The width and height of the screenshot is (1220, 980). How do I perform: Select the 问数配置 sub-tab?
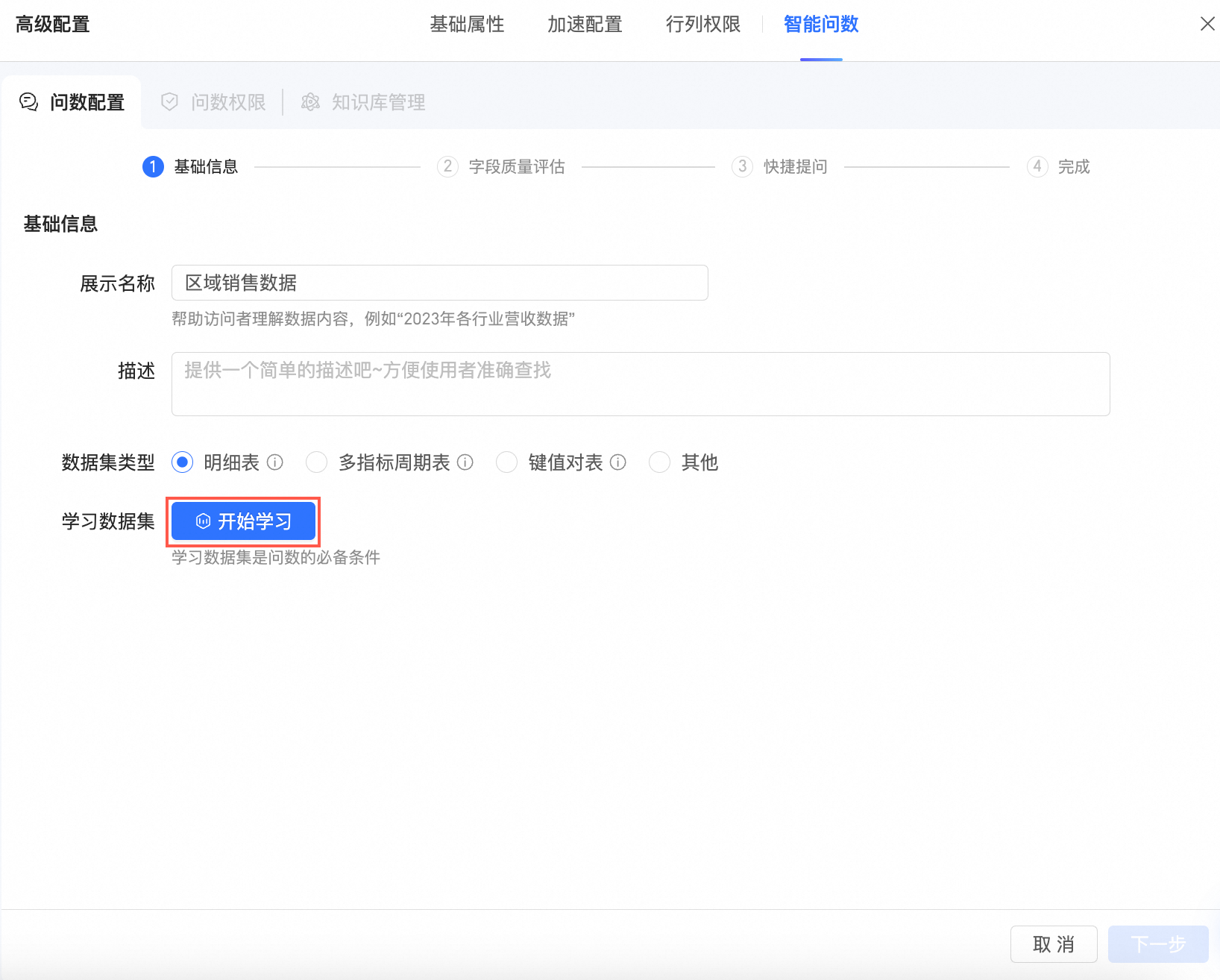(72, 102)
